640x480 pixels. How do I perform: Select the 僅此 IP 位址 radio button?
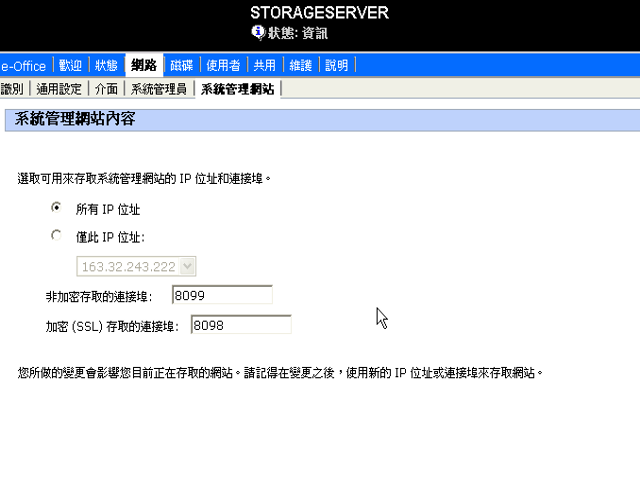pos(56,236)
